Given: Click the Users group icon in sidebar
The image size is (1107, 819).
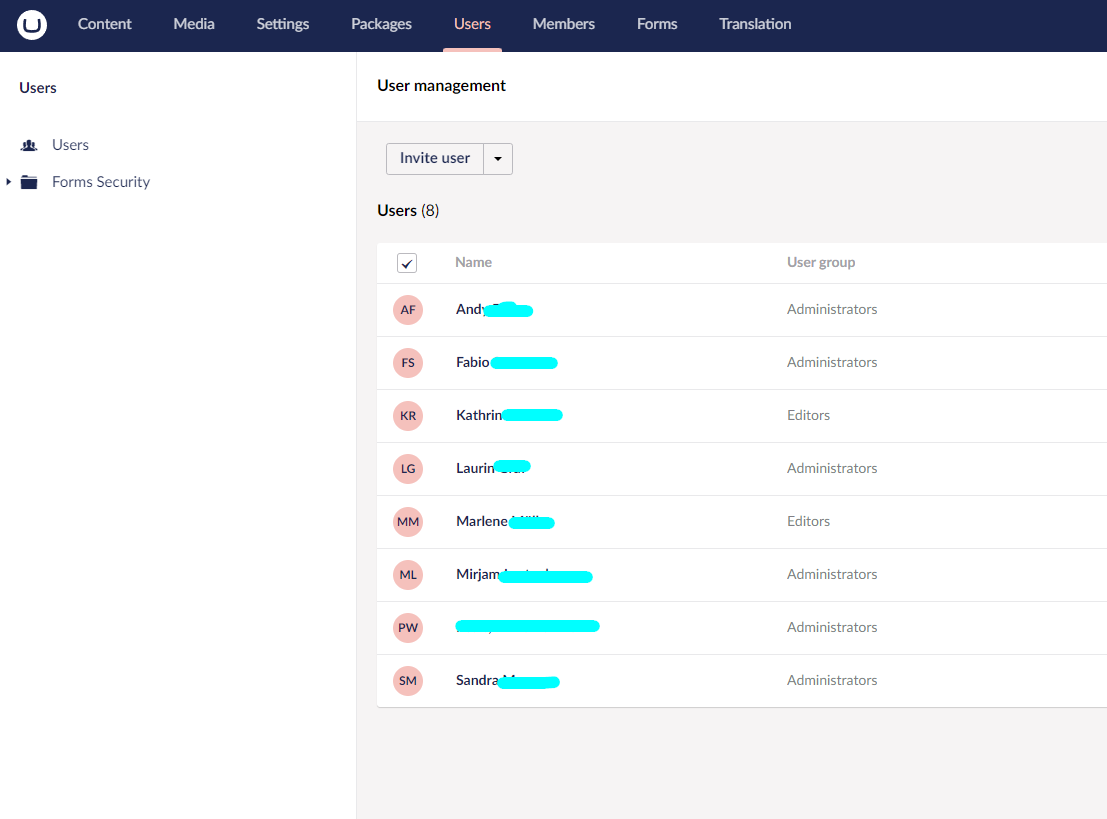Looking at the screenshot, I should [x=29, y=146].
